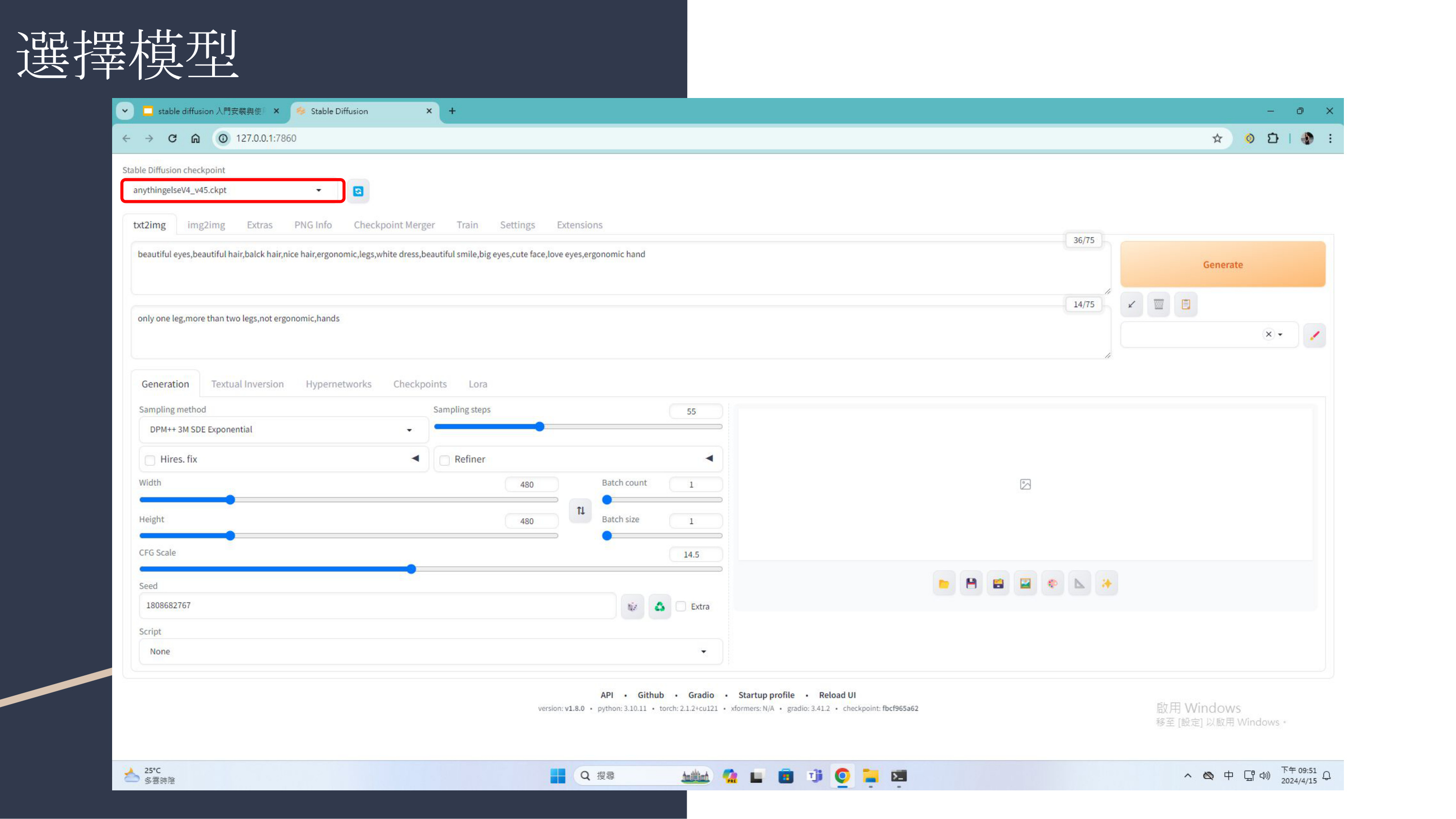Viewport: 1456px width, 819px height.
Task: Open Stable Diffusion checkpoint dropdown
Action: (x=232, y=191)
